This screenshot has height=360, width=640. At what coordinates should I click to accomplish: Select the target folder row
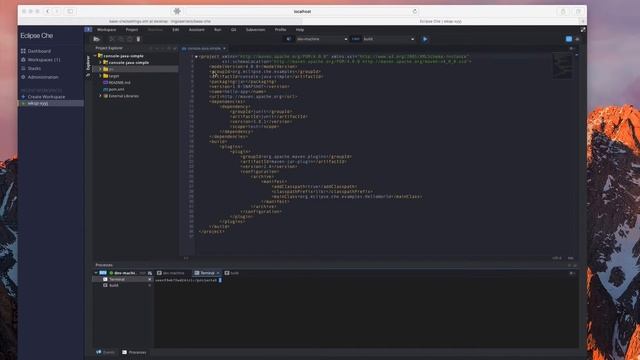pyautogui.click(x=136, y=76)
